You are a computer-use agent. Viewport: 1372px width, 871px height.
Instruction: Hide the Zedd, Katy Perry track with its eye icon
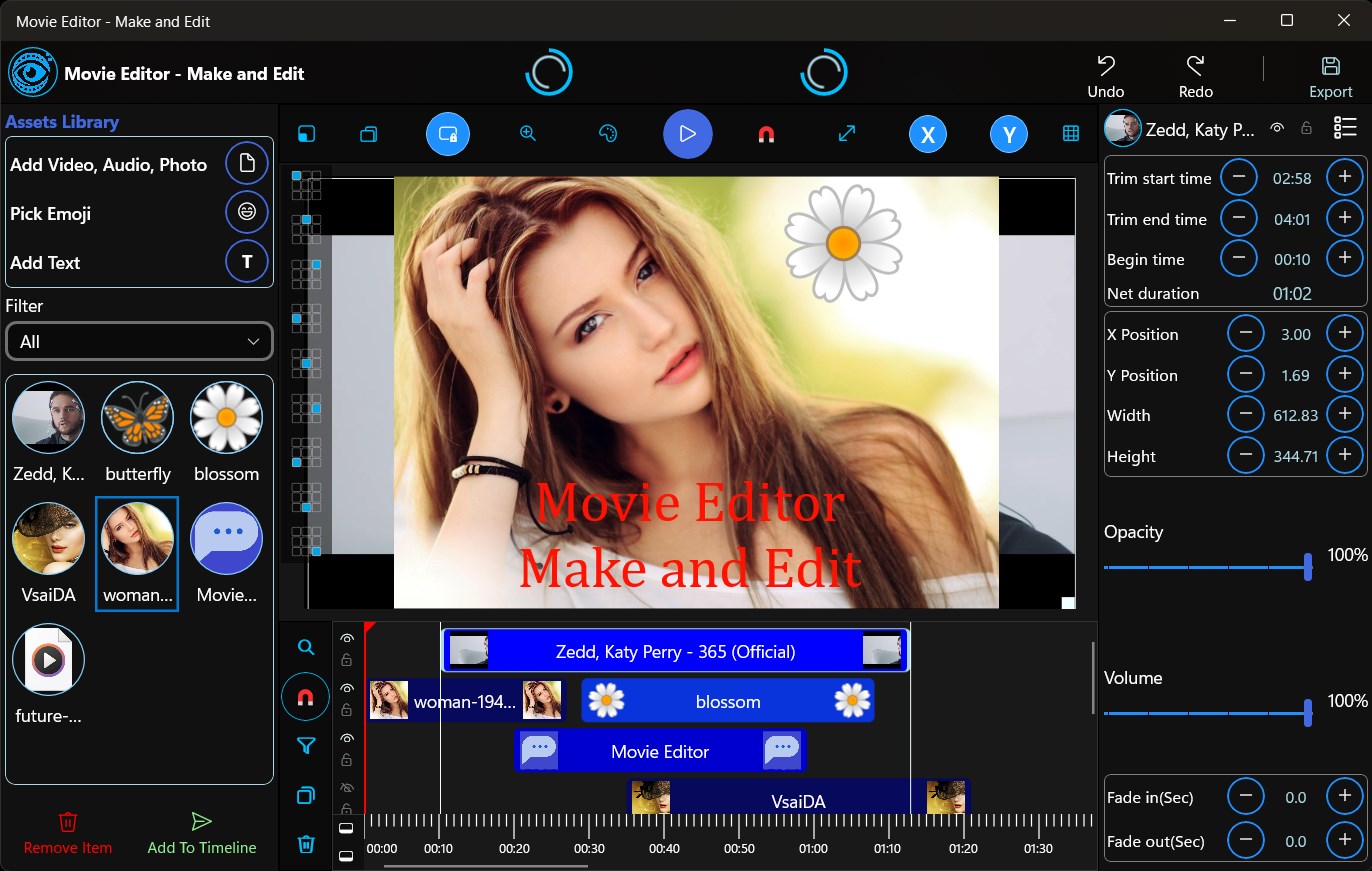tap(347, 638)
